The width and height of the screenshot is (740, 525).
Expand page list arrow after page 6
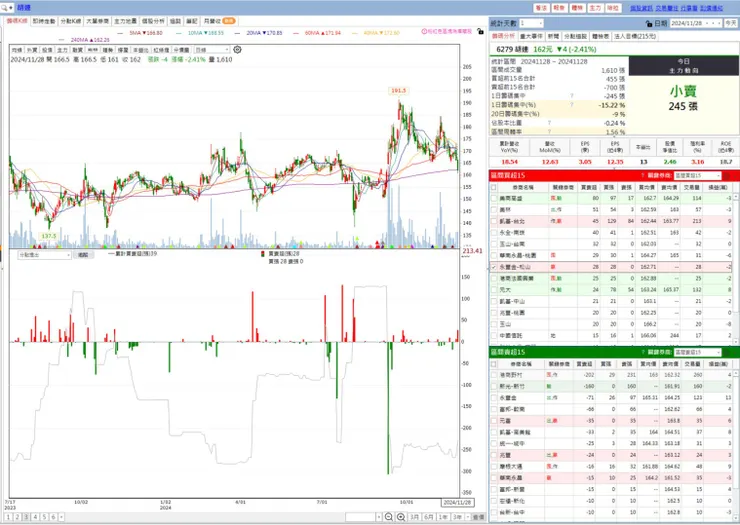tap(61, 517)
